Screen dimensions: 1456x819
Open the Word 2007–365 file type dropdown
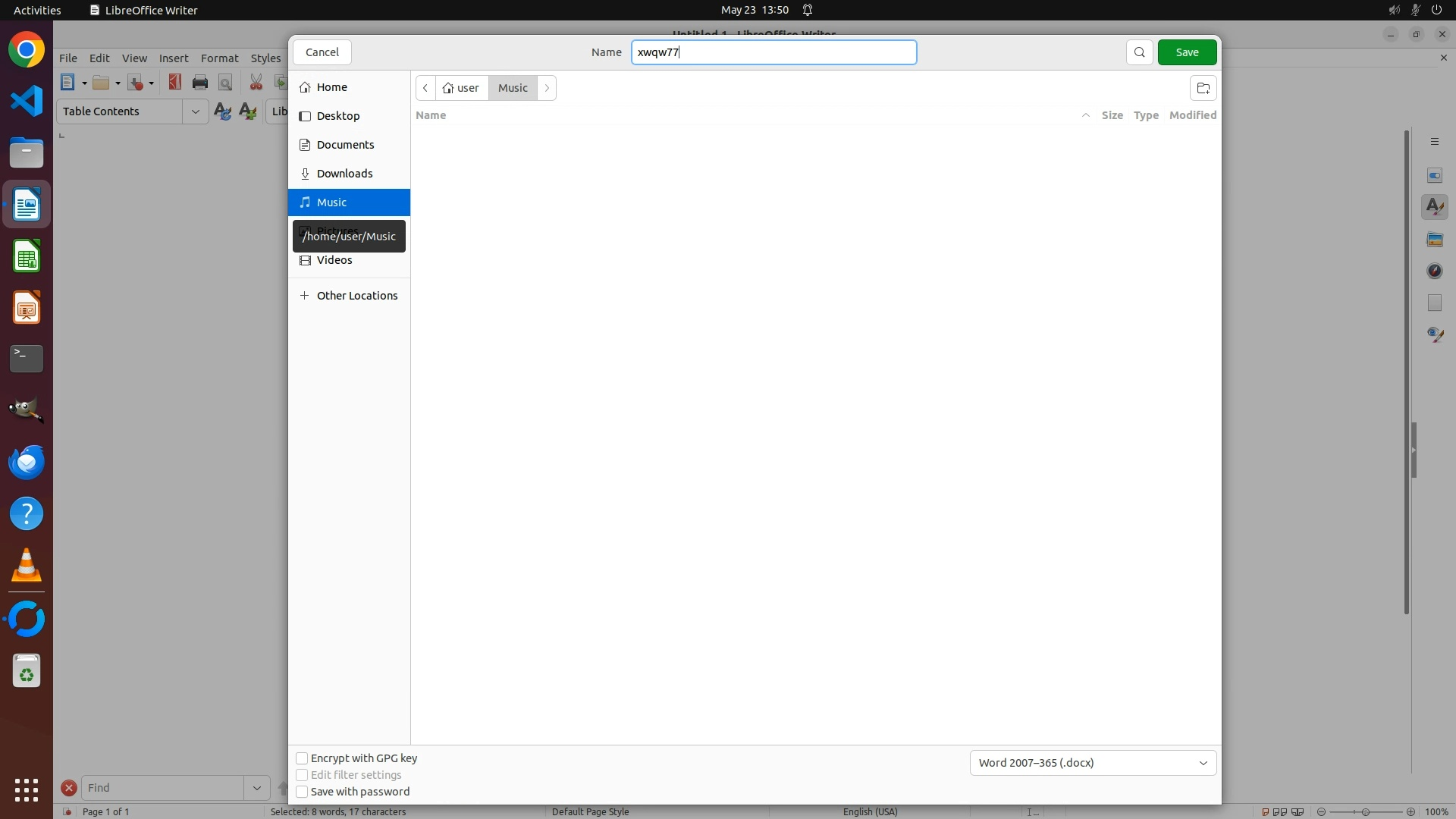1092,763
